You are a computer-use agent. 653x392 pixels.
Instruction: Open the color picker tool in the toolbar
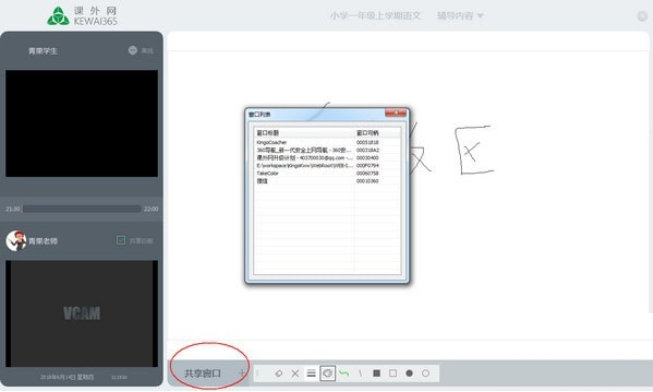point(328,373)
